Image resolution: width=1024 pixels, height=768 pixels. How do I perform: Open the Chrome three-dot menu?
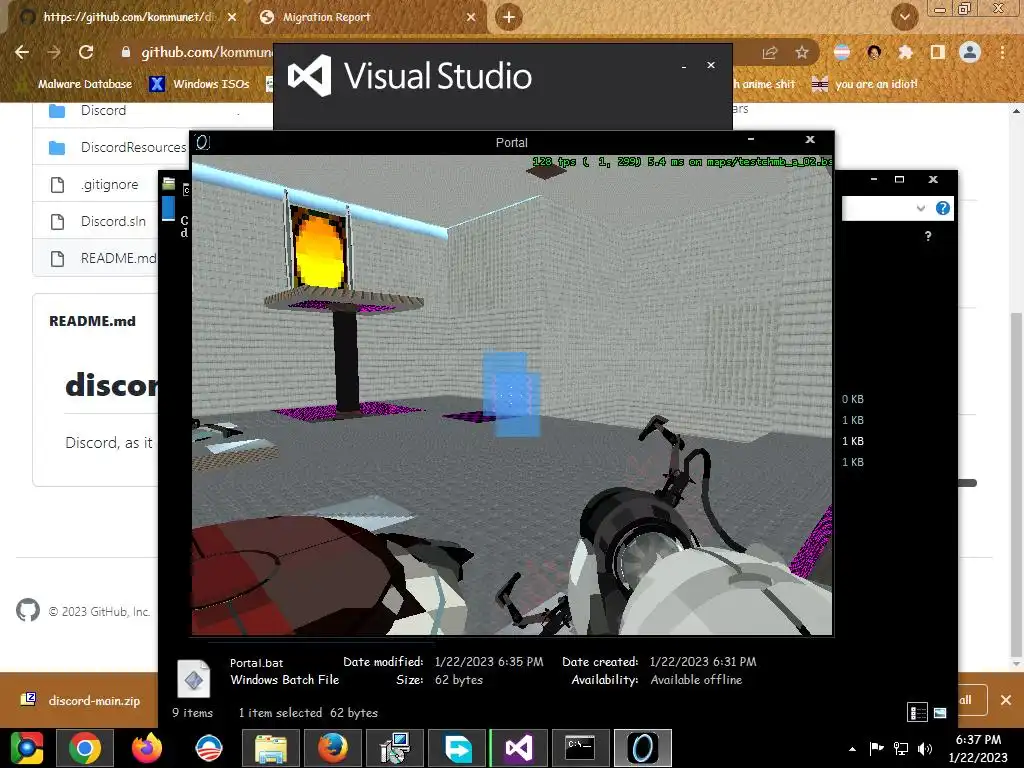(1002, 52)
